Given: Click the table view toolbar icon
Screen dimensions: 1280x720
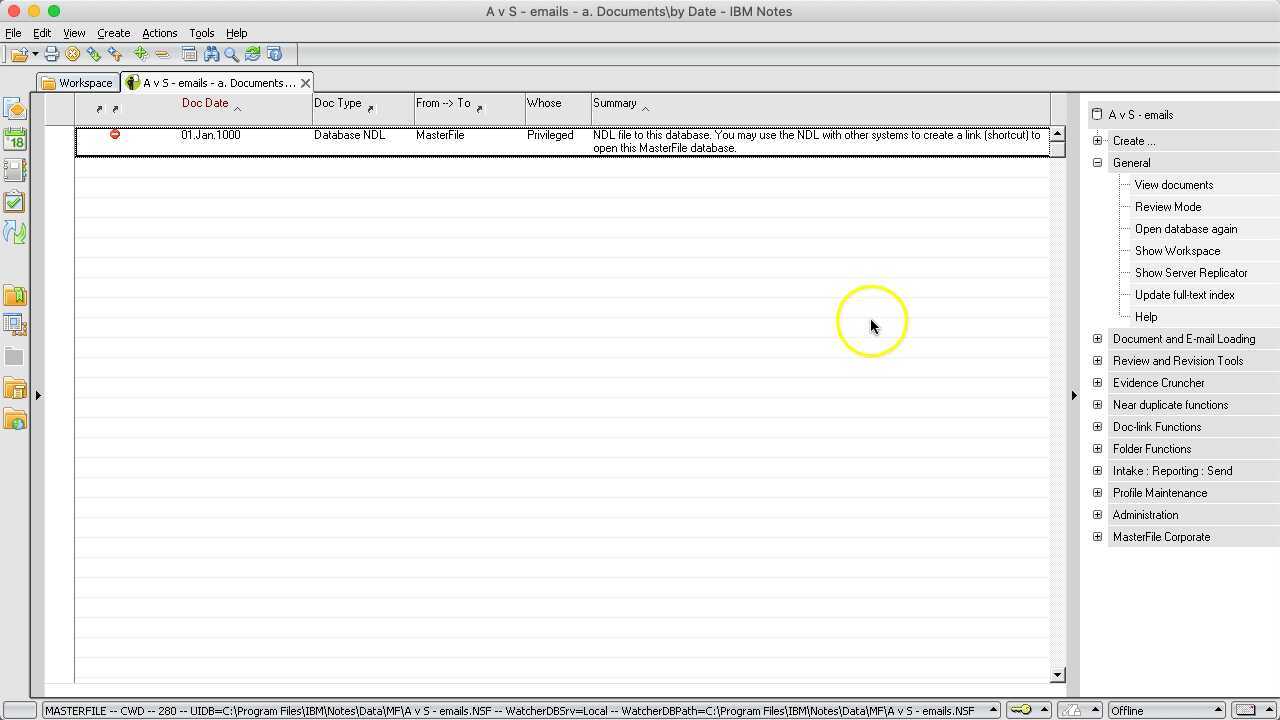Looking at the screenshot, I should point(189,54).
